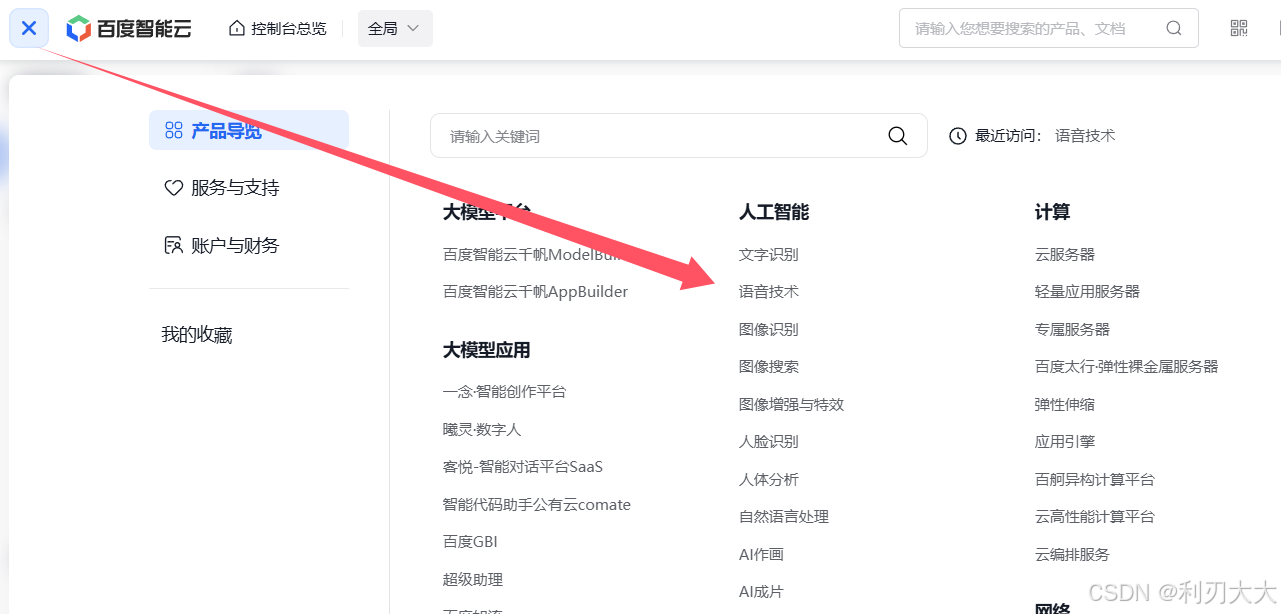
Task: Open 百舸异构计算平台
Action: (x=1095, y=480)
